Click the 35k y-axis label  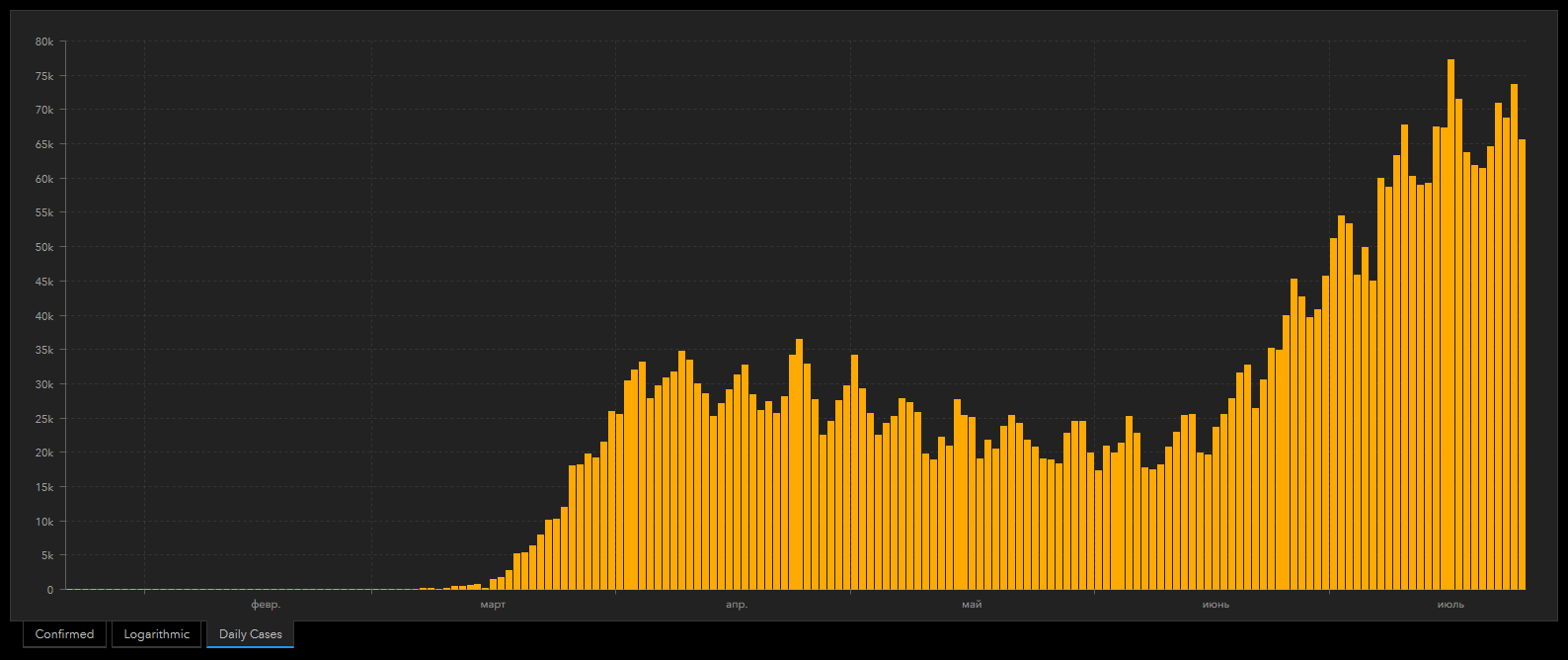(x=43, y=350)
